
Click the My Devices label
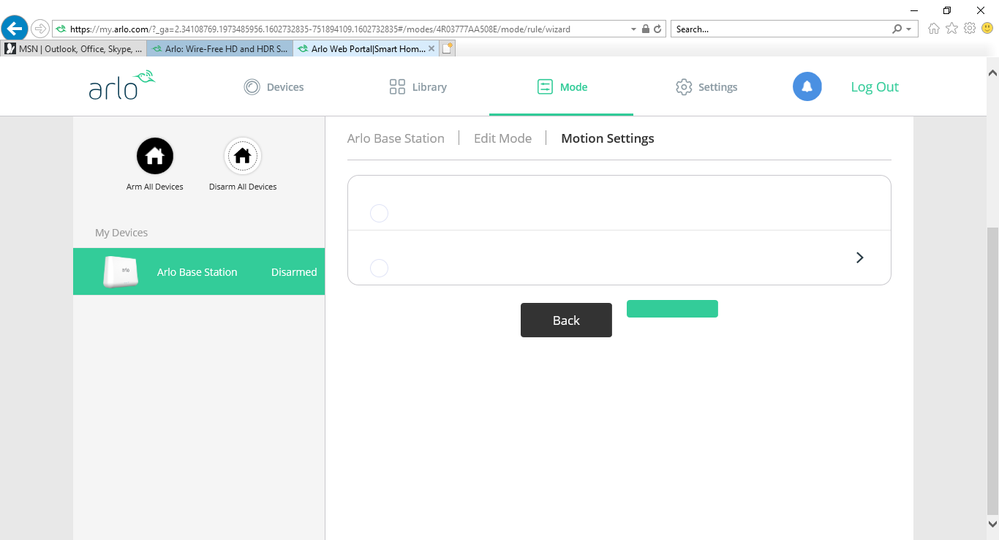[x=121, y=232]
